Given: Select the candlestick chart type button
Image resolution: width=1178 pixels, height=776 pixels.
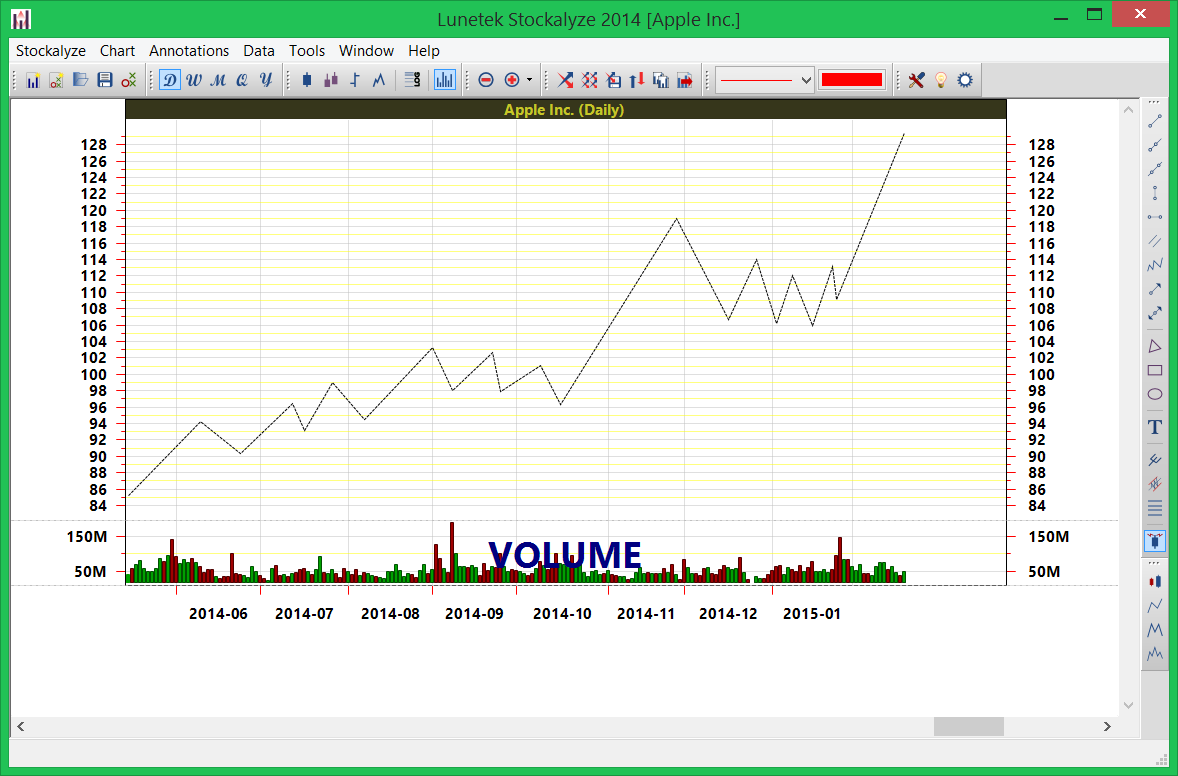Looking at the screenshot, I should (x=307, y=79).
